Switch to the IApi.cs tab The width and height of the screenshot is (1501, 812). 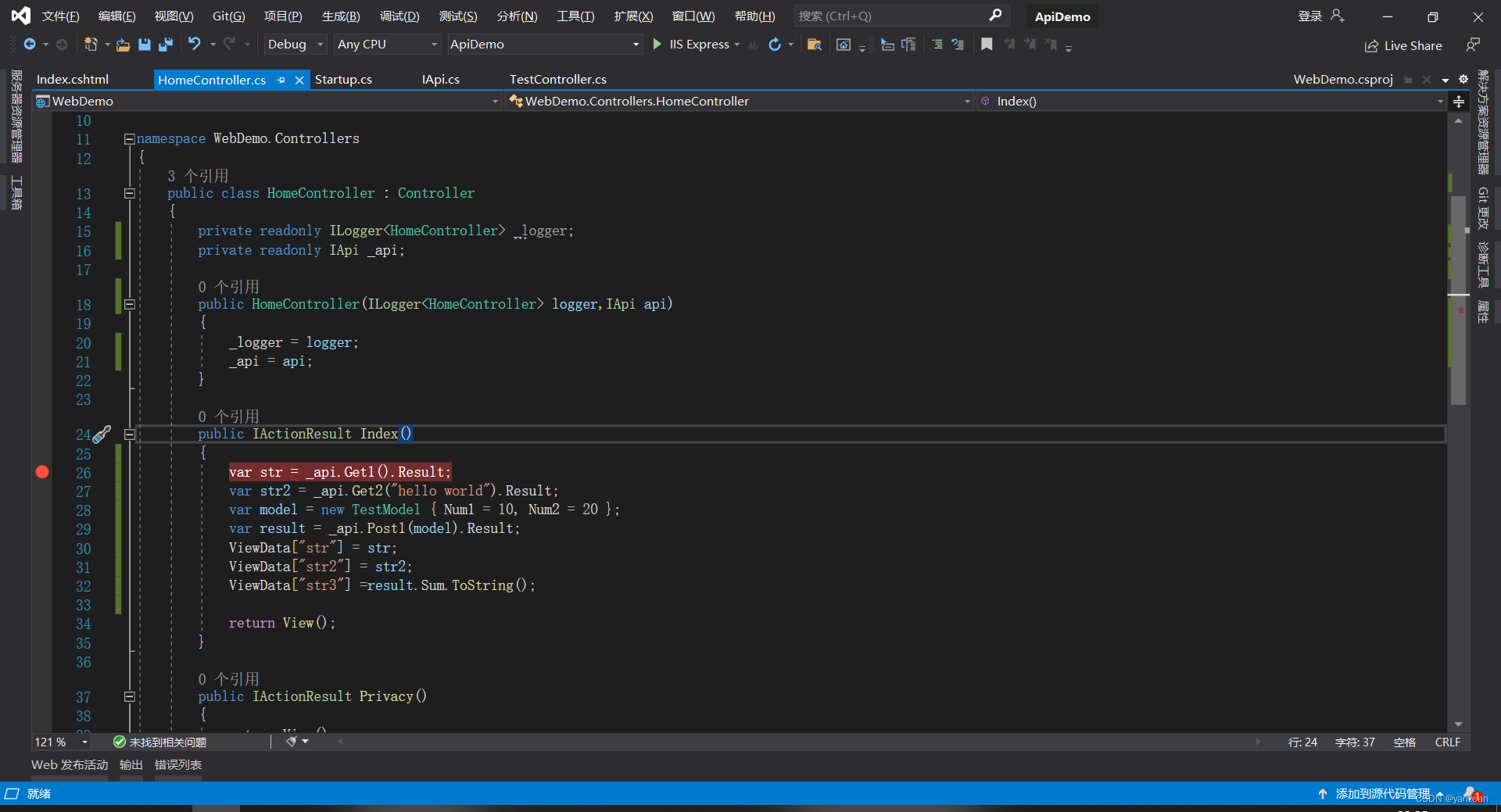click(x=441, y=80)
